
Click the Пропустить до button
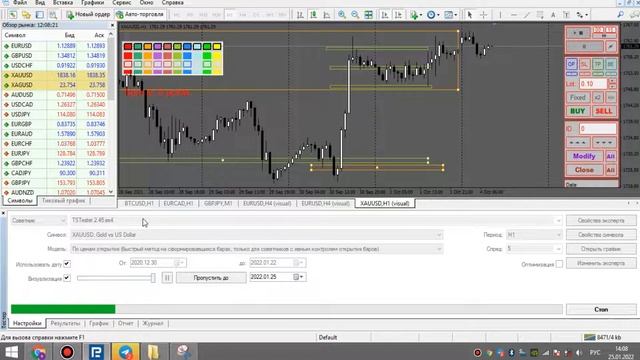211,278
